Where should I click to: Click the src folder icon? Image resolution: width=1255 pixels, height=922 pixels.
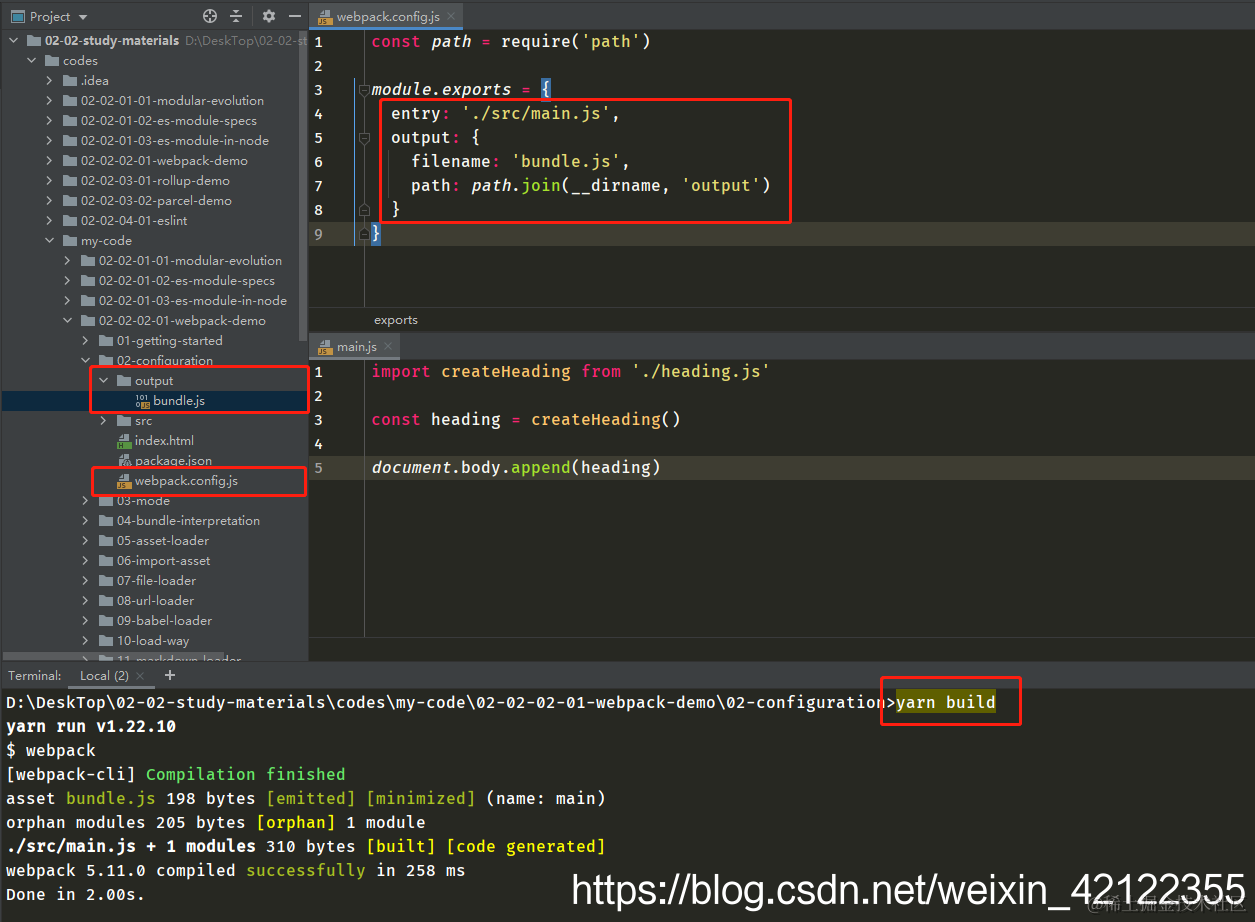[124, 421]
